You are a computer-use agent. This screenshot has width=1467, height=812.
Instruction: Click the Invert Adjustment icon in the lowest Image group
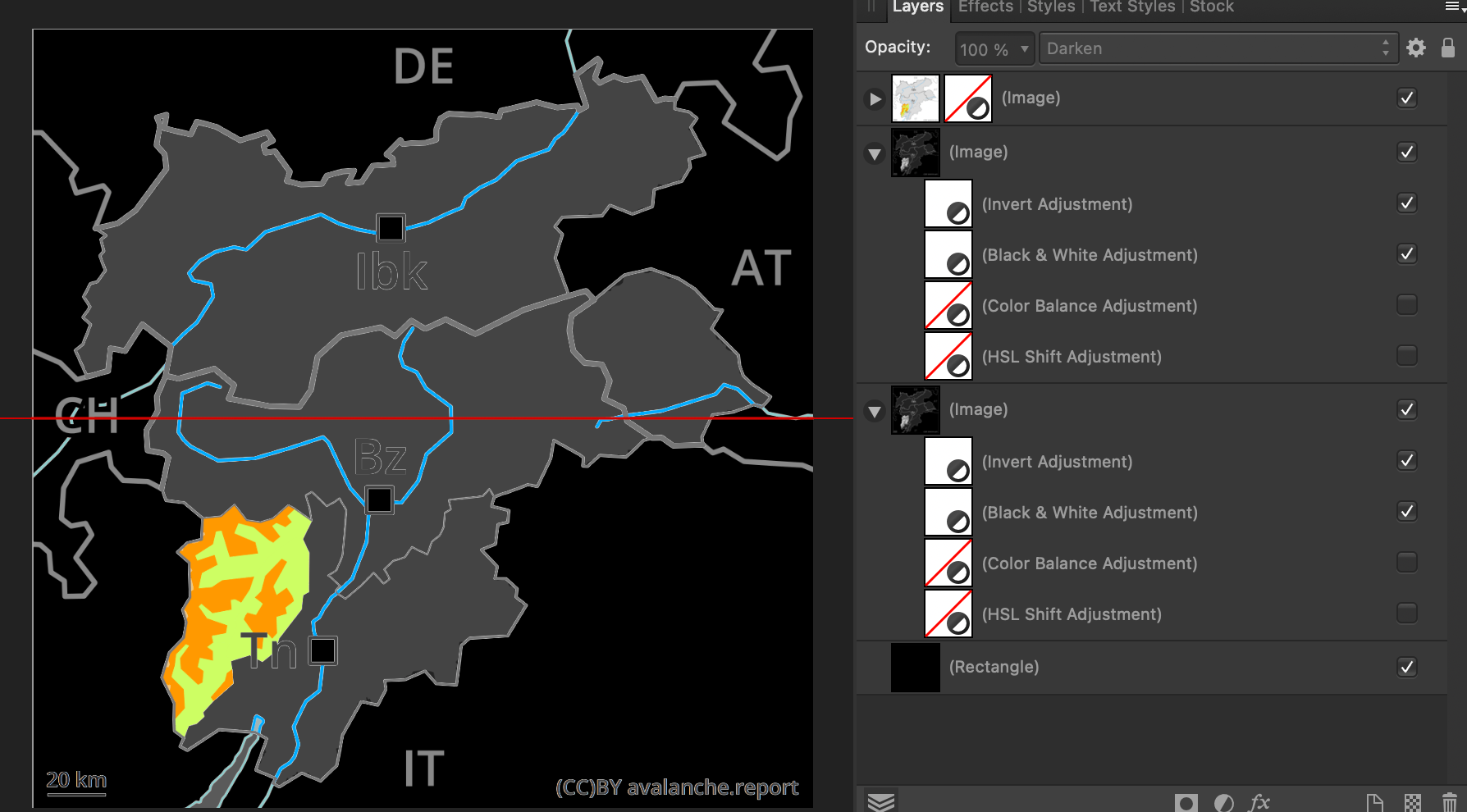tap(948, 461)
